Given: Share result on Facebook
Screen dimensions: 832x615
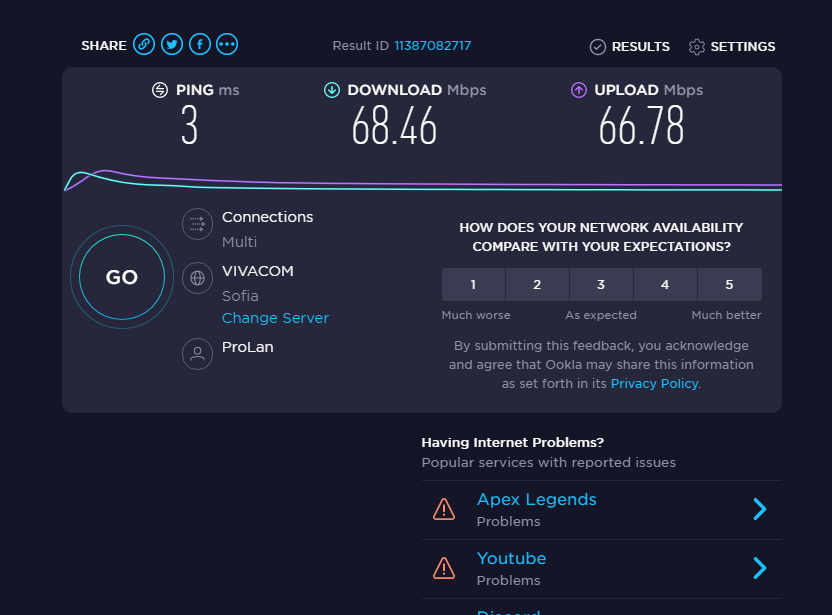Looking at the screenshot, I should tap(200, 45).
